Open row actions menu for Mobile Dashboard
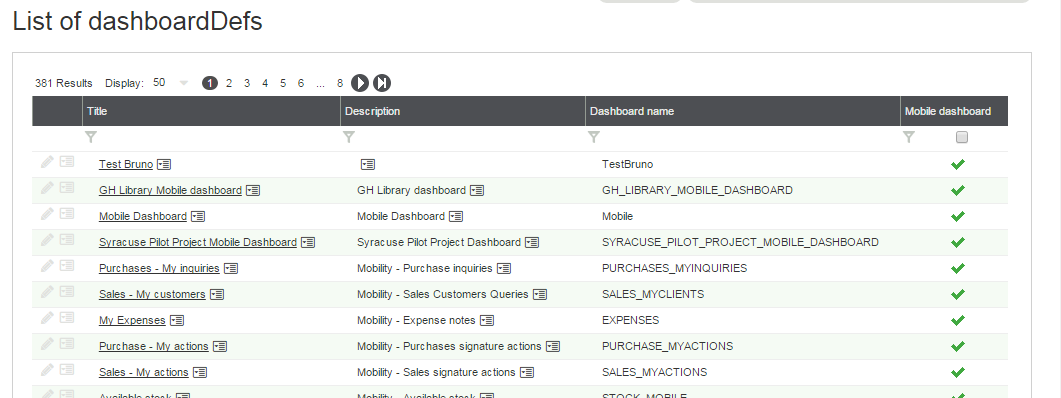Image resolution: width=1061 pixels, height=398 pixels. 66,214
